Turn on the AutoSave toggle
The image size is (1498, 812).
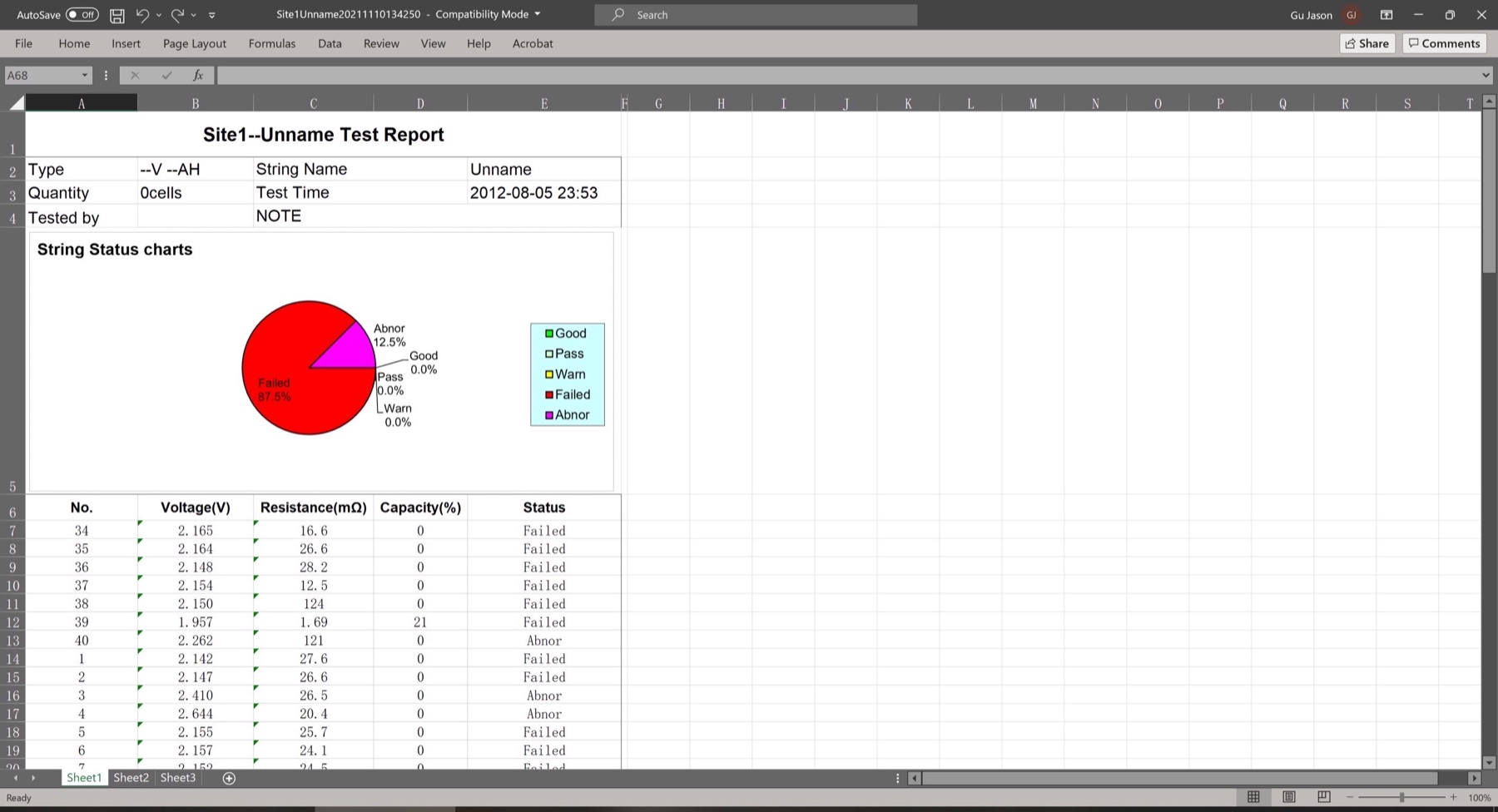point(81,14)
